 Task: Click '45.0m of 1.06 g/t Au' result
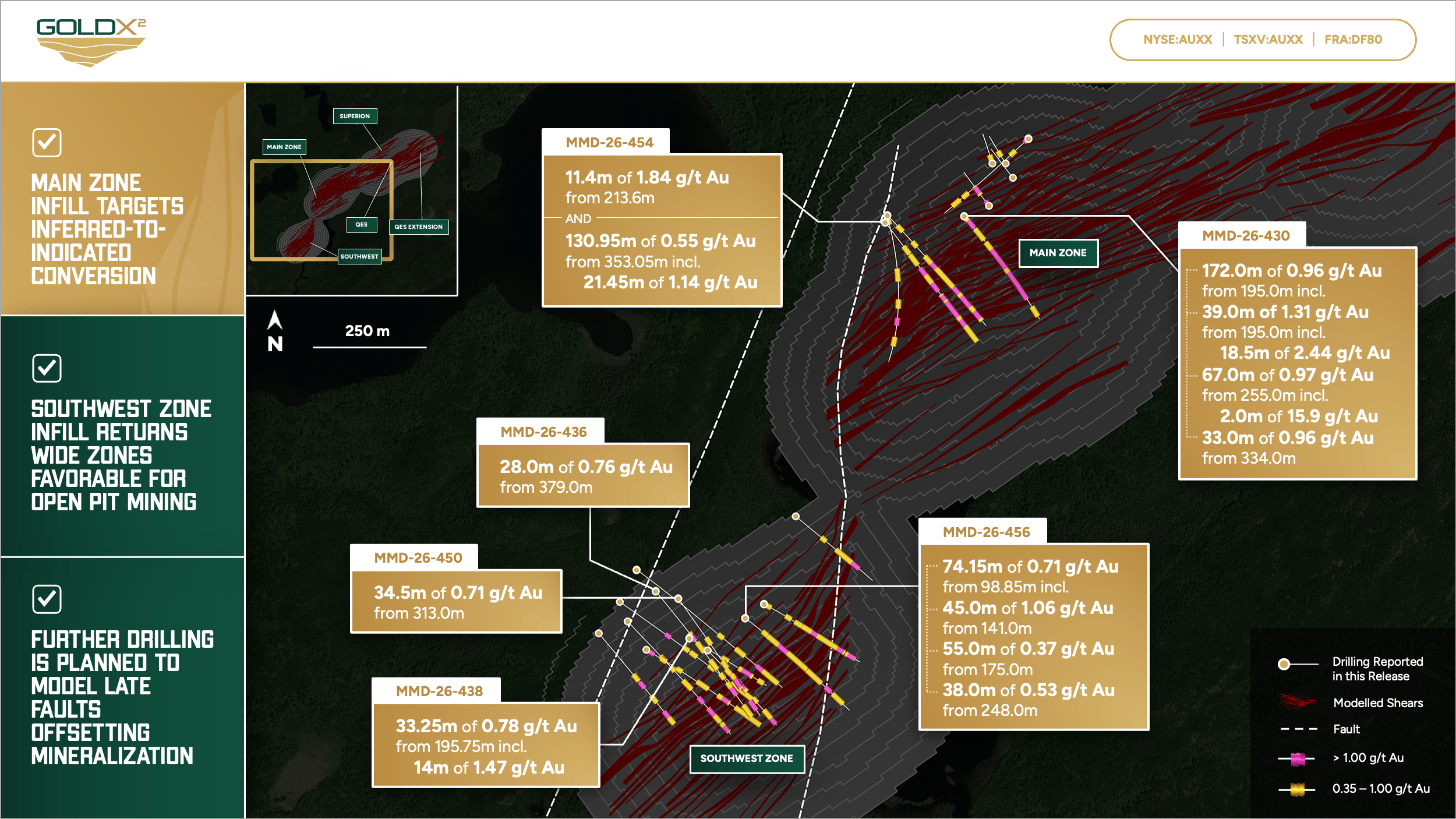coord(1028,608)
